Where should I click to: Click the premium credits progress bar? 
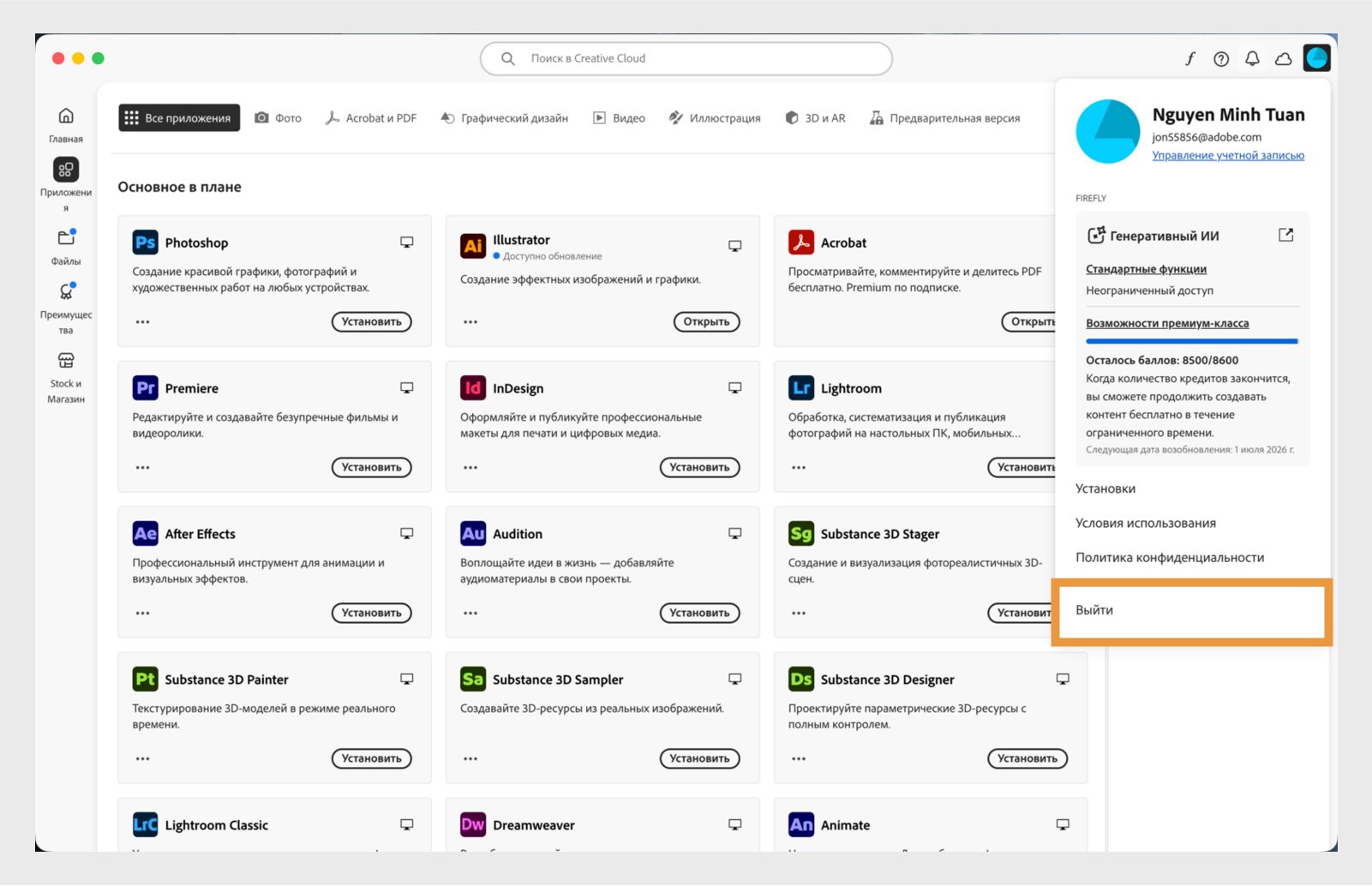1192,341
